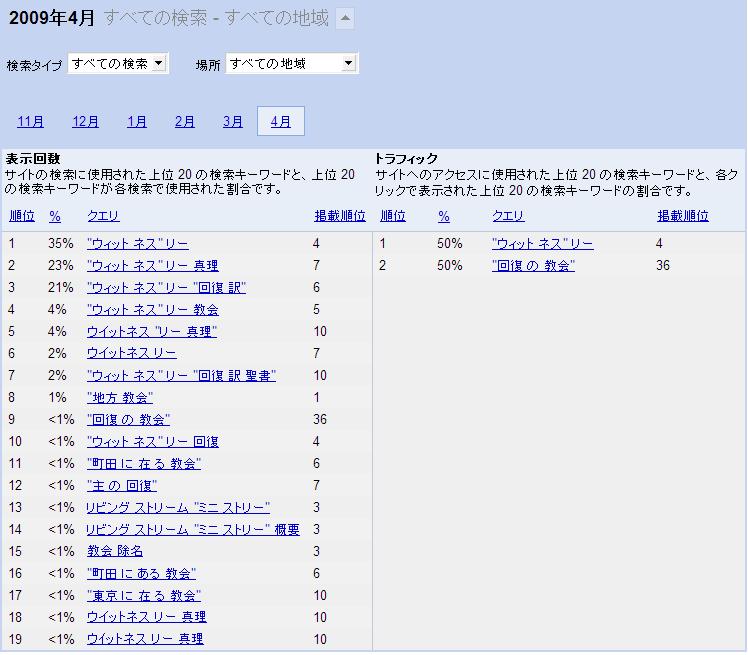Click position 36 in トラフィック row 2

(x=663, y=266)
